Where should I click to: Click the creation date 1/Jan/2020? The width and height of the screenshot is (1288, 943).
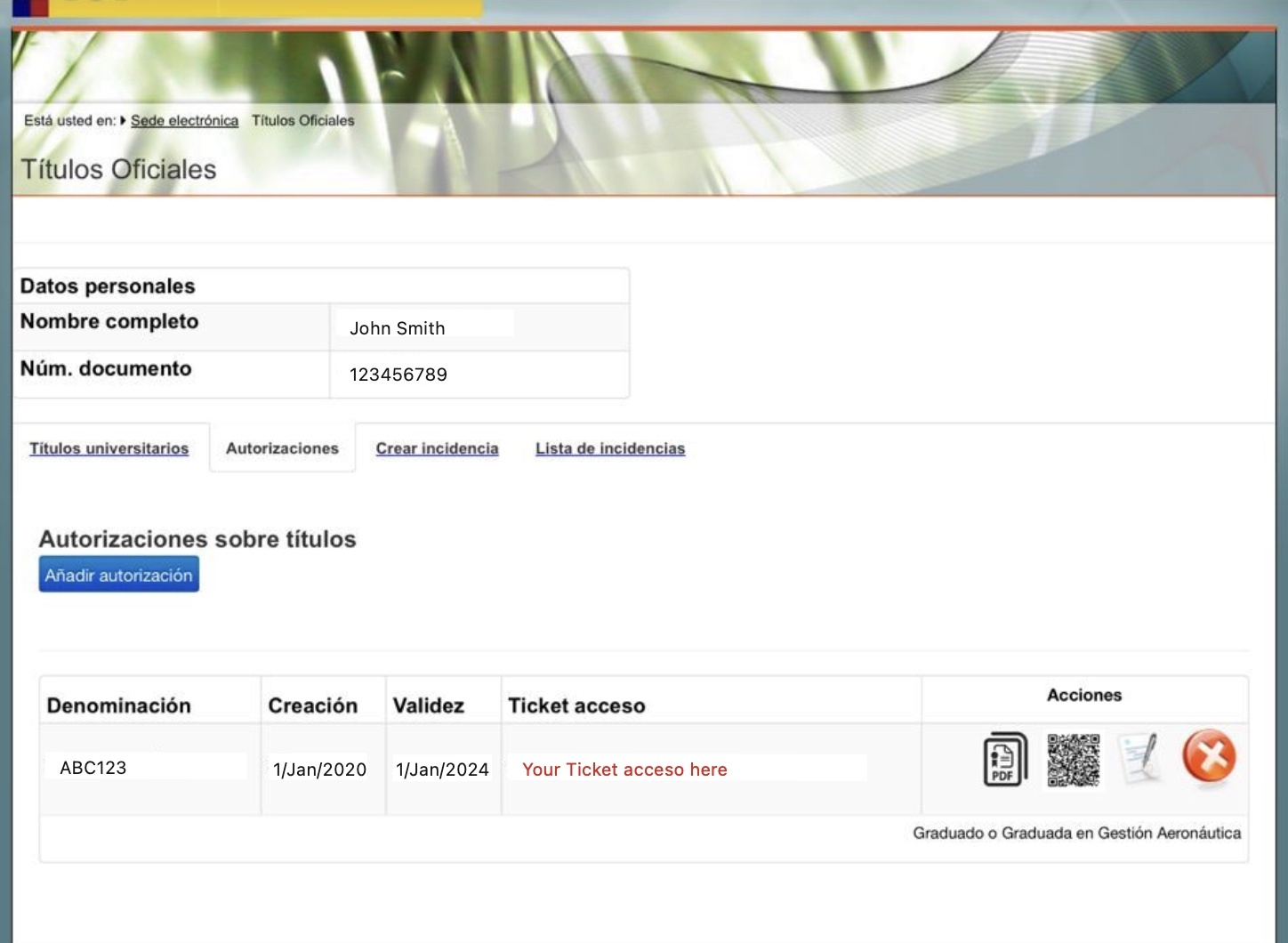[320, 770]
